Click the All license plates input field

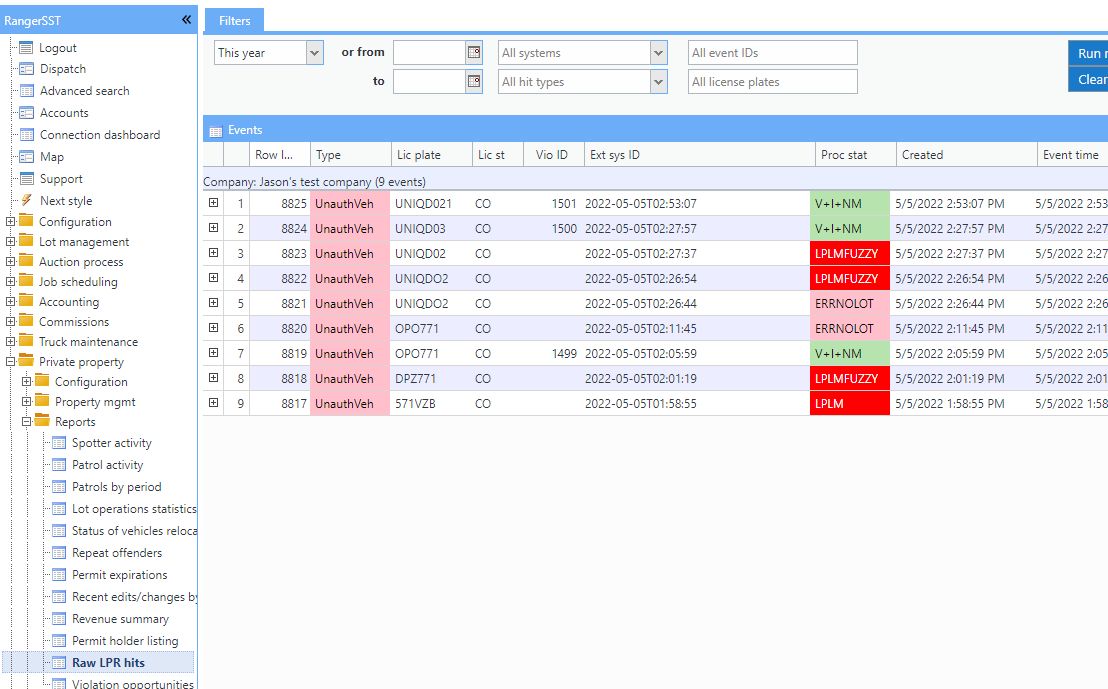[772, 82]
